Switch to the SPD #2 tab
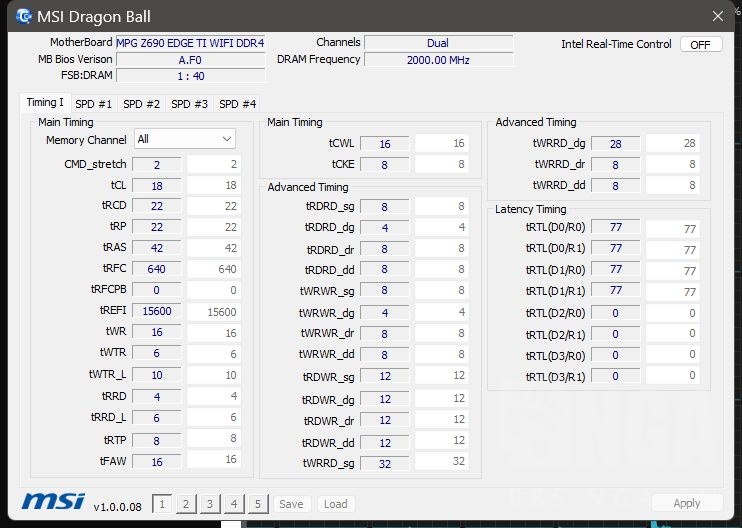 [141, 103]
